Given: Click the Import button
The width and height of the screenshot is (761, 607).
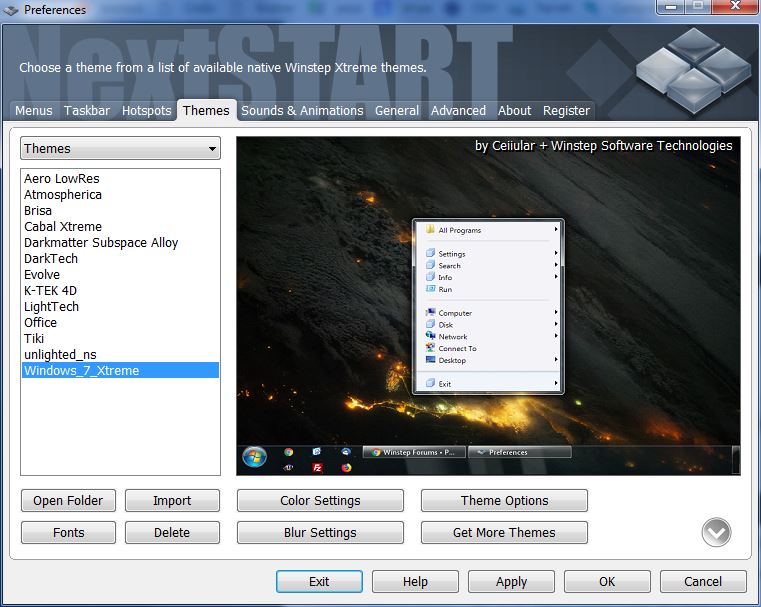Looking at the screenshot, I should 172,501.
